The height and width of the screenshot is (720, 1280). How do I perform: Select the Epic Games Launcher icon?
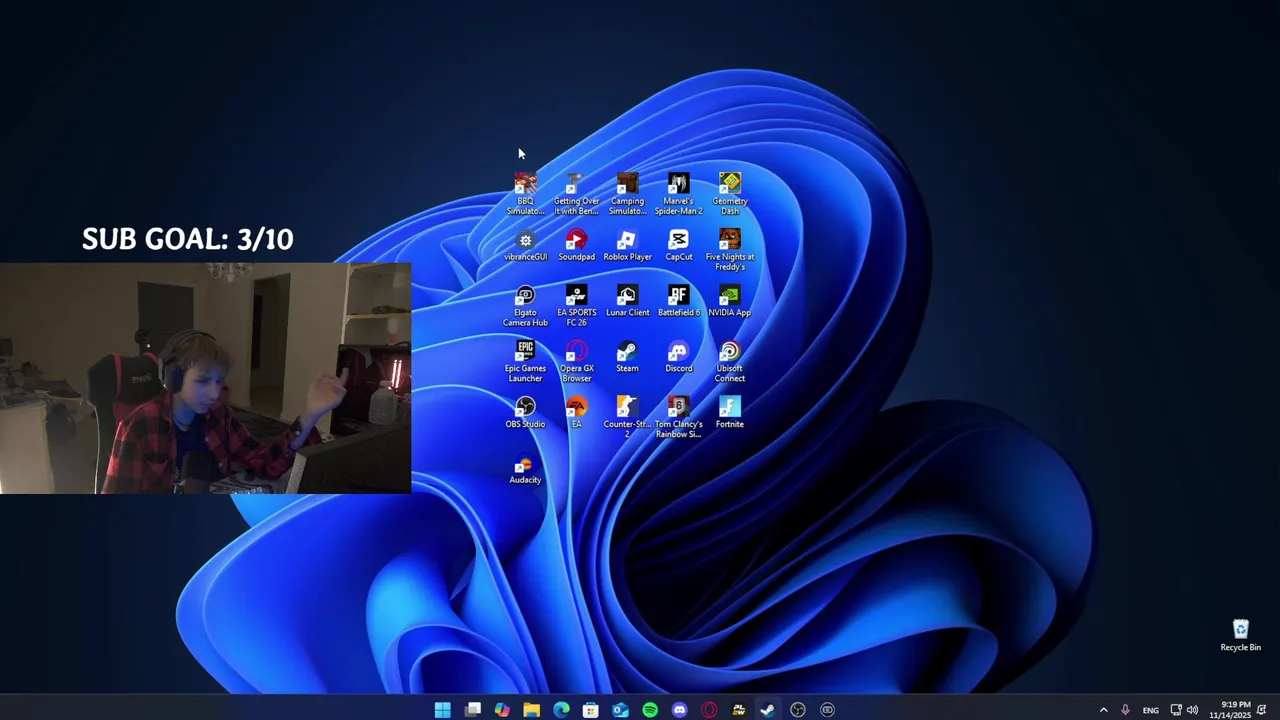[x=525, y=362]
